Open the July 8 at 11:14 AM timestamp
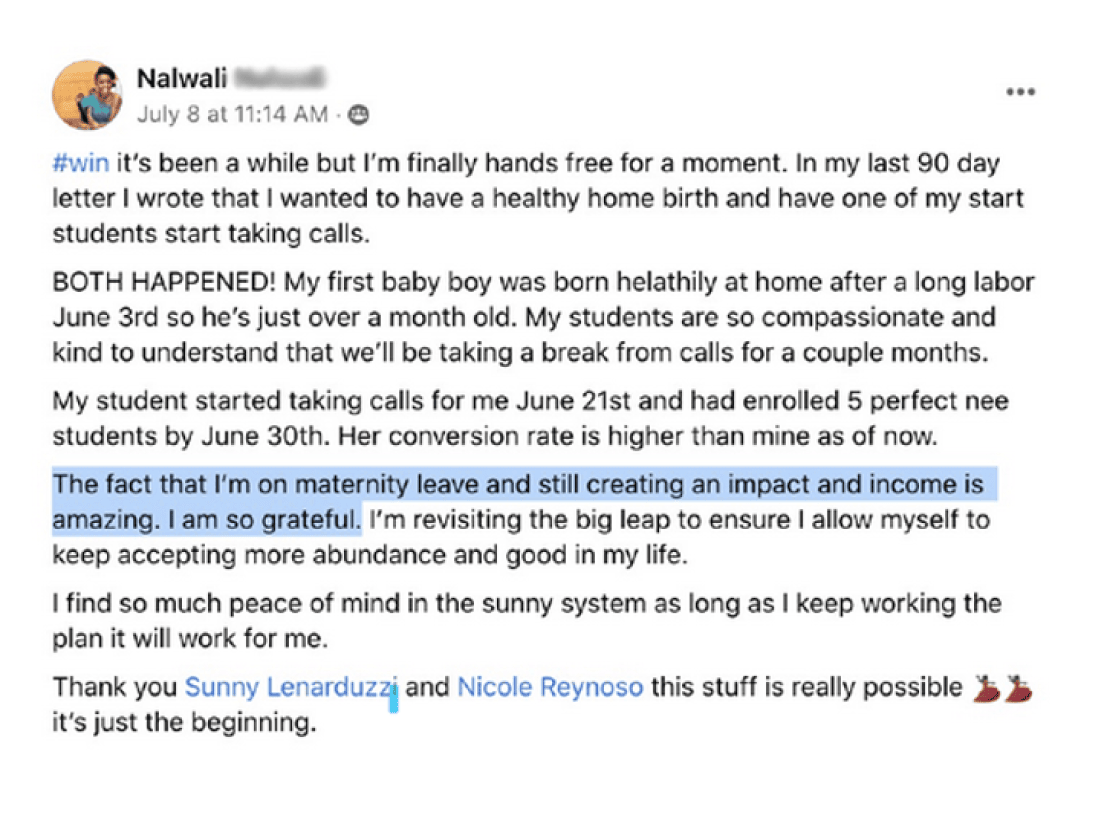The height and width of the screenshot is (813, 1104). [x=231, y=115]
